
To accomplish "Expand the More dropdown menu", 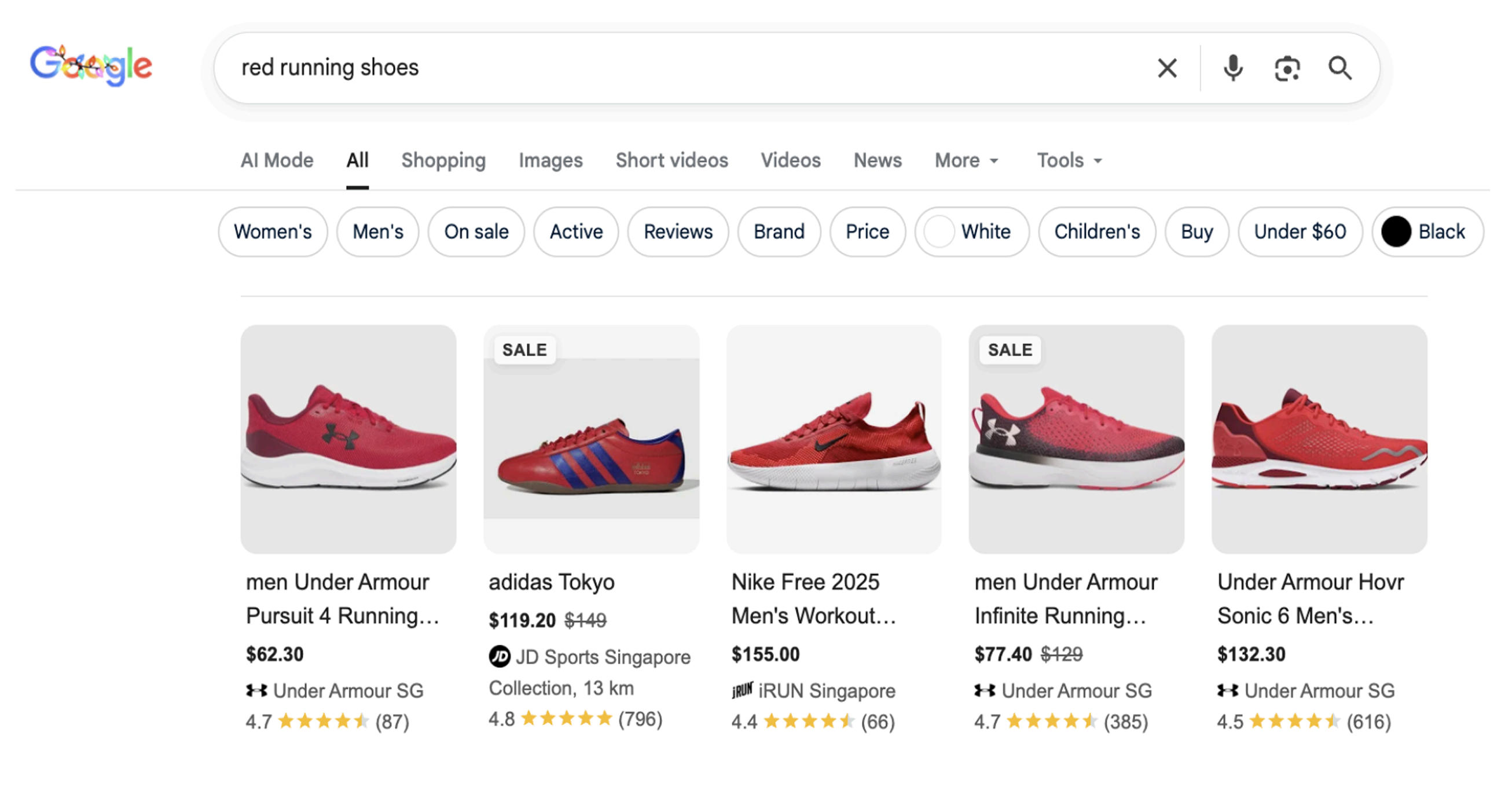I will pos(966,160).
